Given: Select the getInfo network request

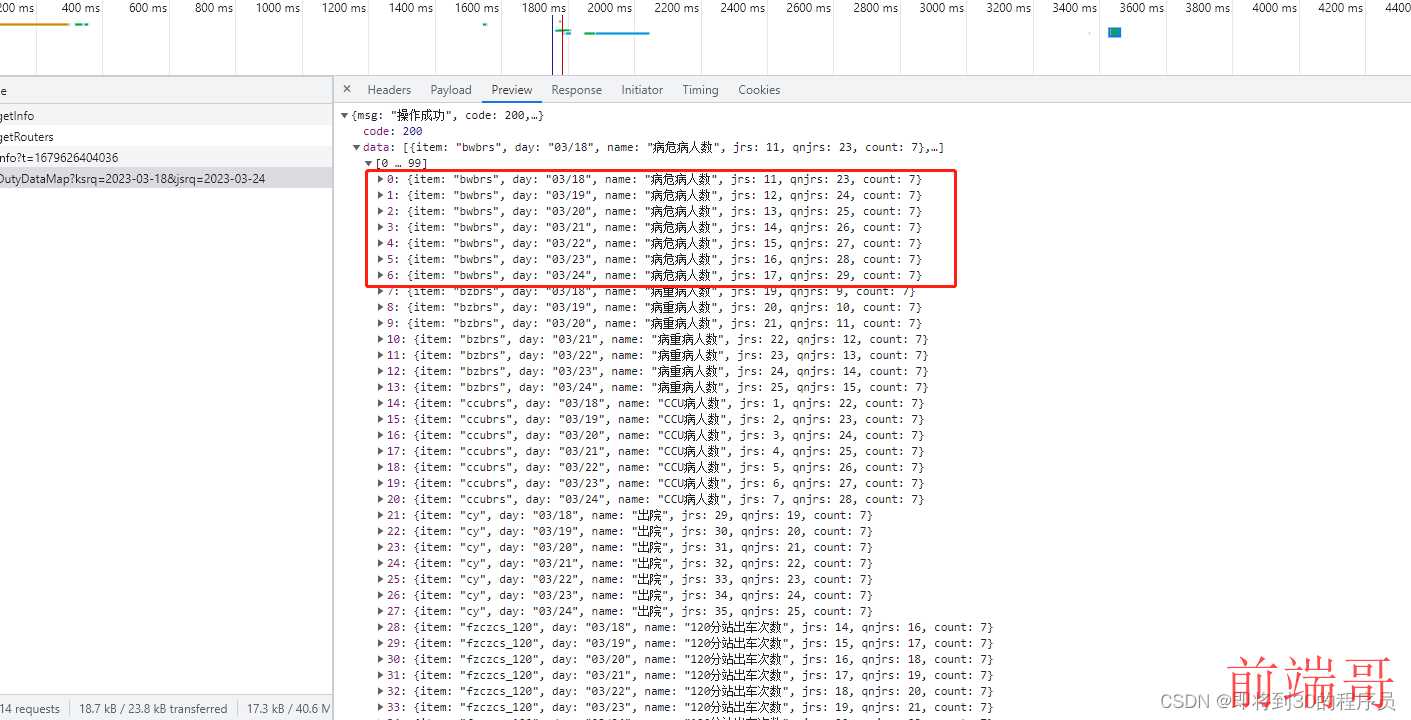Looking at the screenshot, I should point(166,116).
